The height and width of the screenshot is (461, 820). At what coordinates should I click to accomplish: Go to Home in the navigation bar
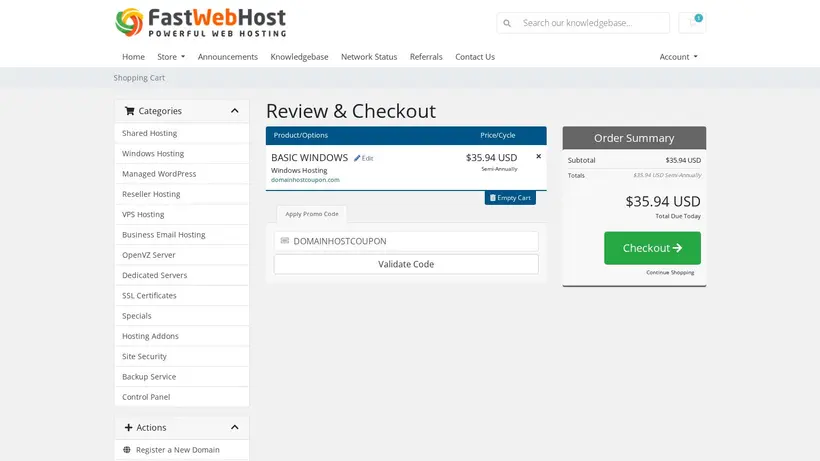(133, 56)
